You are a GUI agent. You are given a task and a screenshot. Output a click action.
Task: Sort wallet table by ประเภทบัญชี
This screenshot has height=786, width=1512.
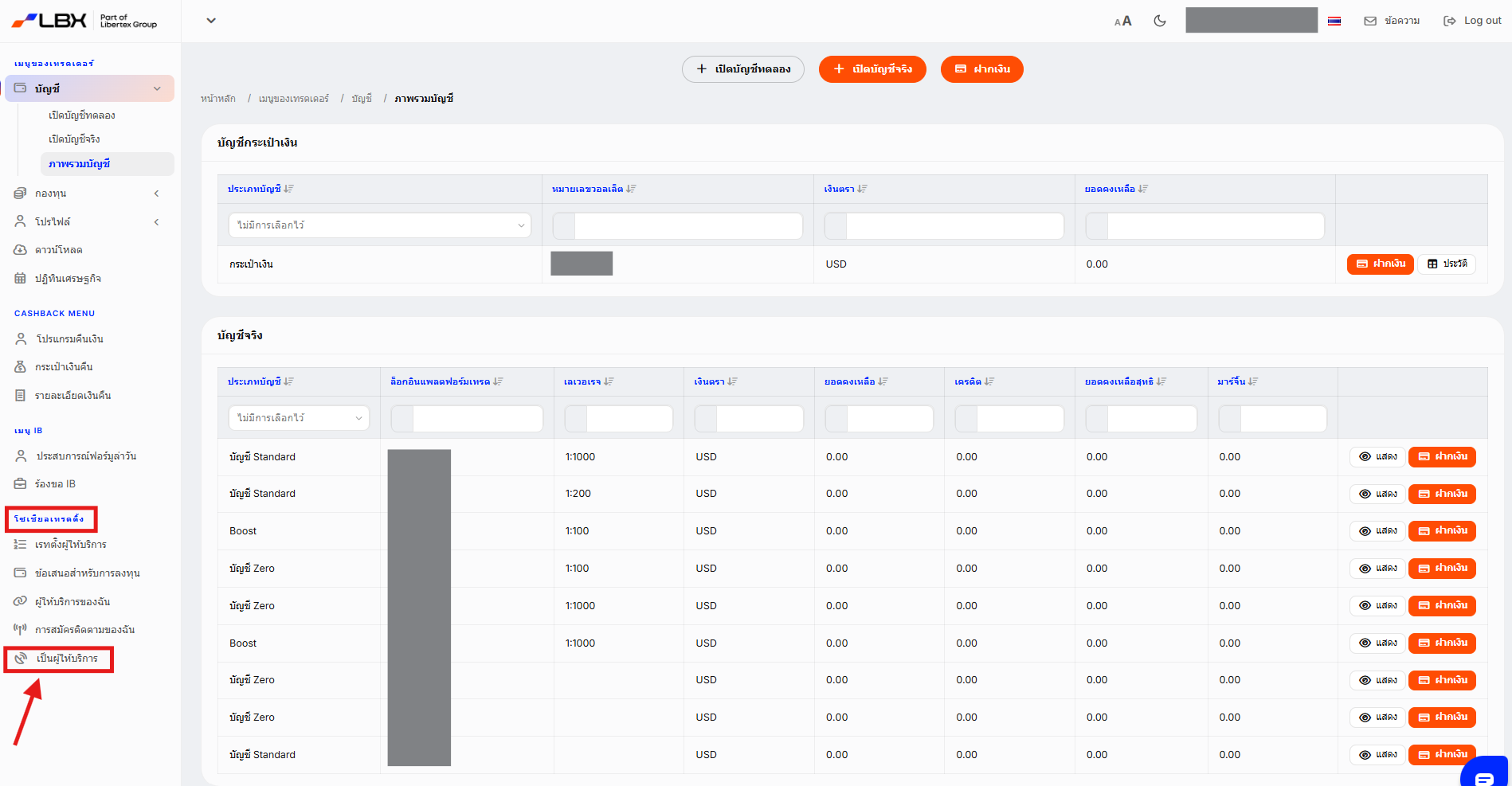click(260, 189)
